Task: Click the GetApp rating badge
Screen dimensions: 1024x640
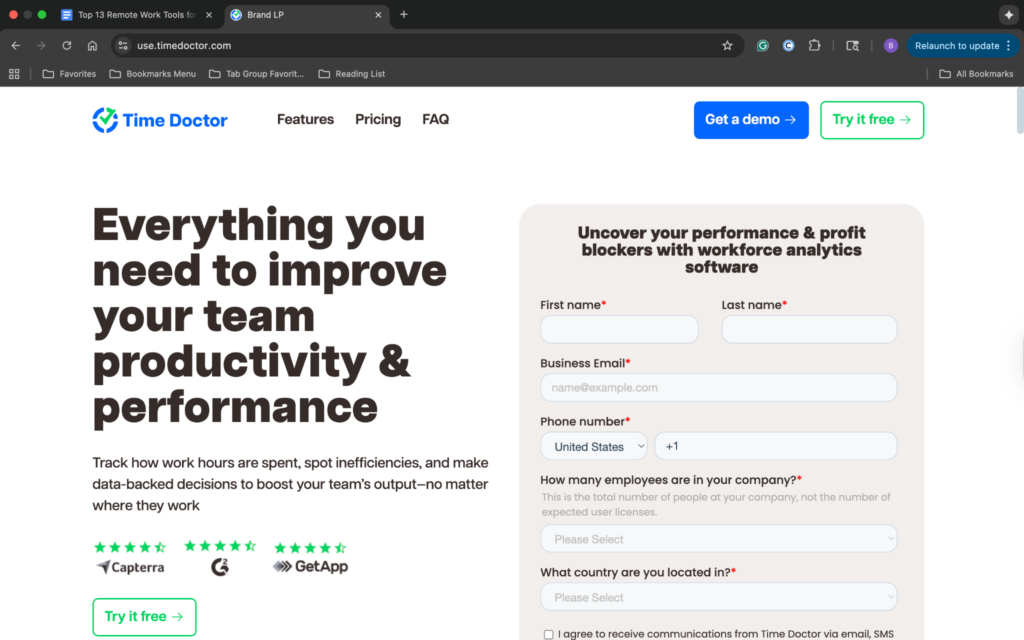Action: tap(310, 558)
